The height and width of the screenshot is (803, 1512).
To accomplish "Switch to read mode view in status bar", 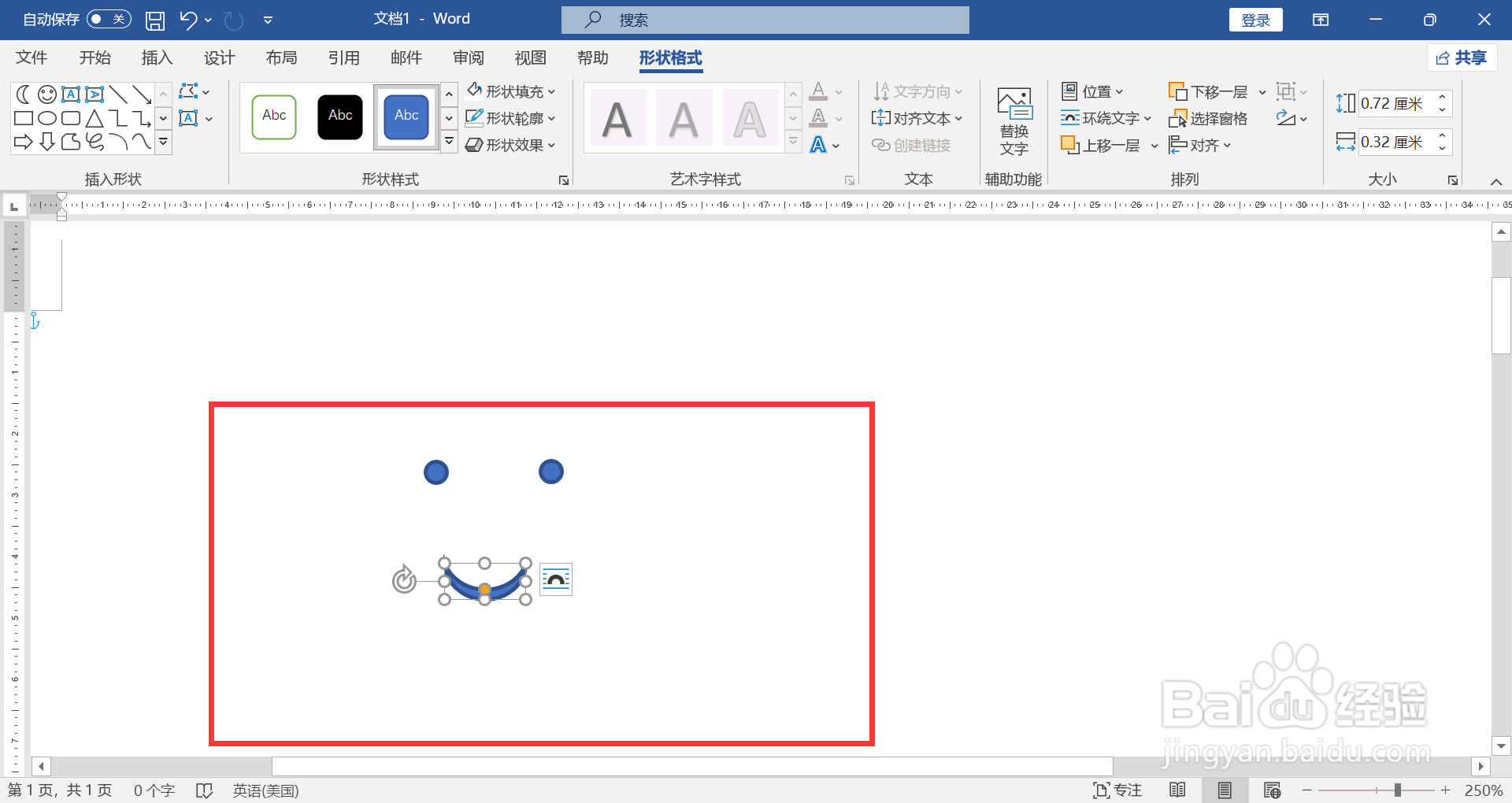I will tap(1179, 790).
